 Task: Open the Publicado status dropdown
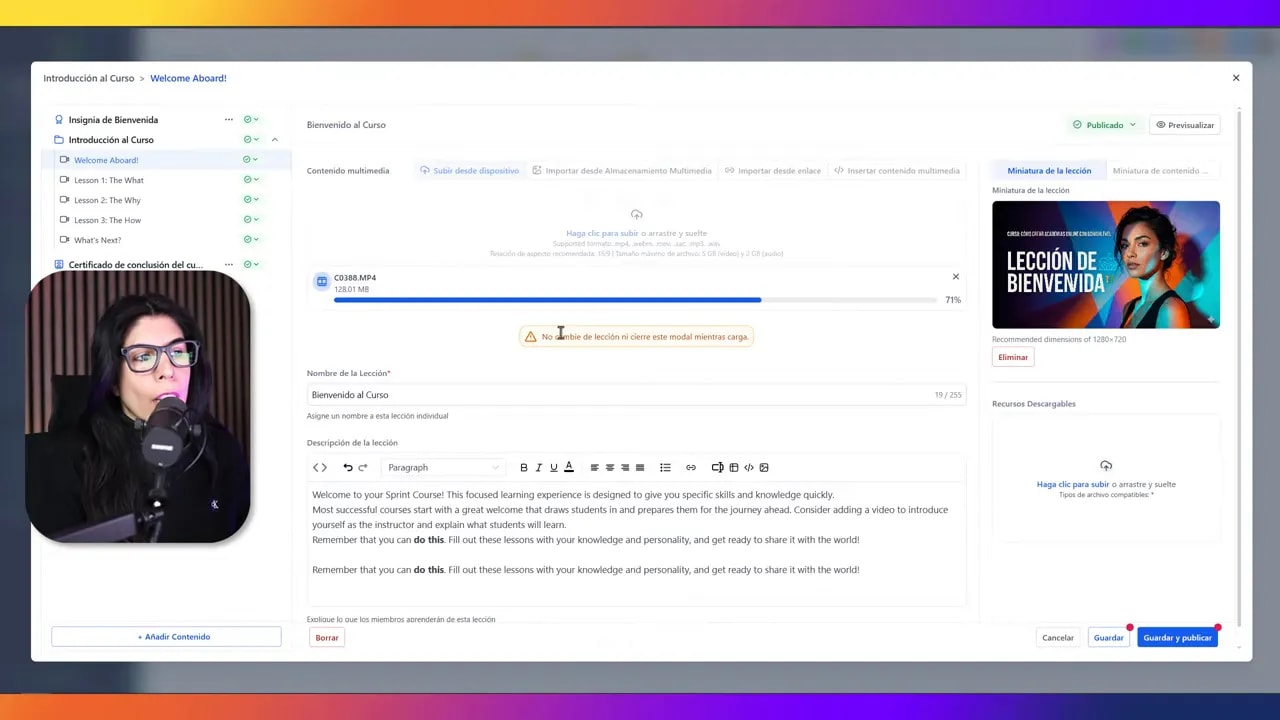1105,125
